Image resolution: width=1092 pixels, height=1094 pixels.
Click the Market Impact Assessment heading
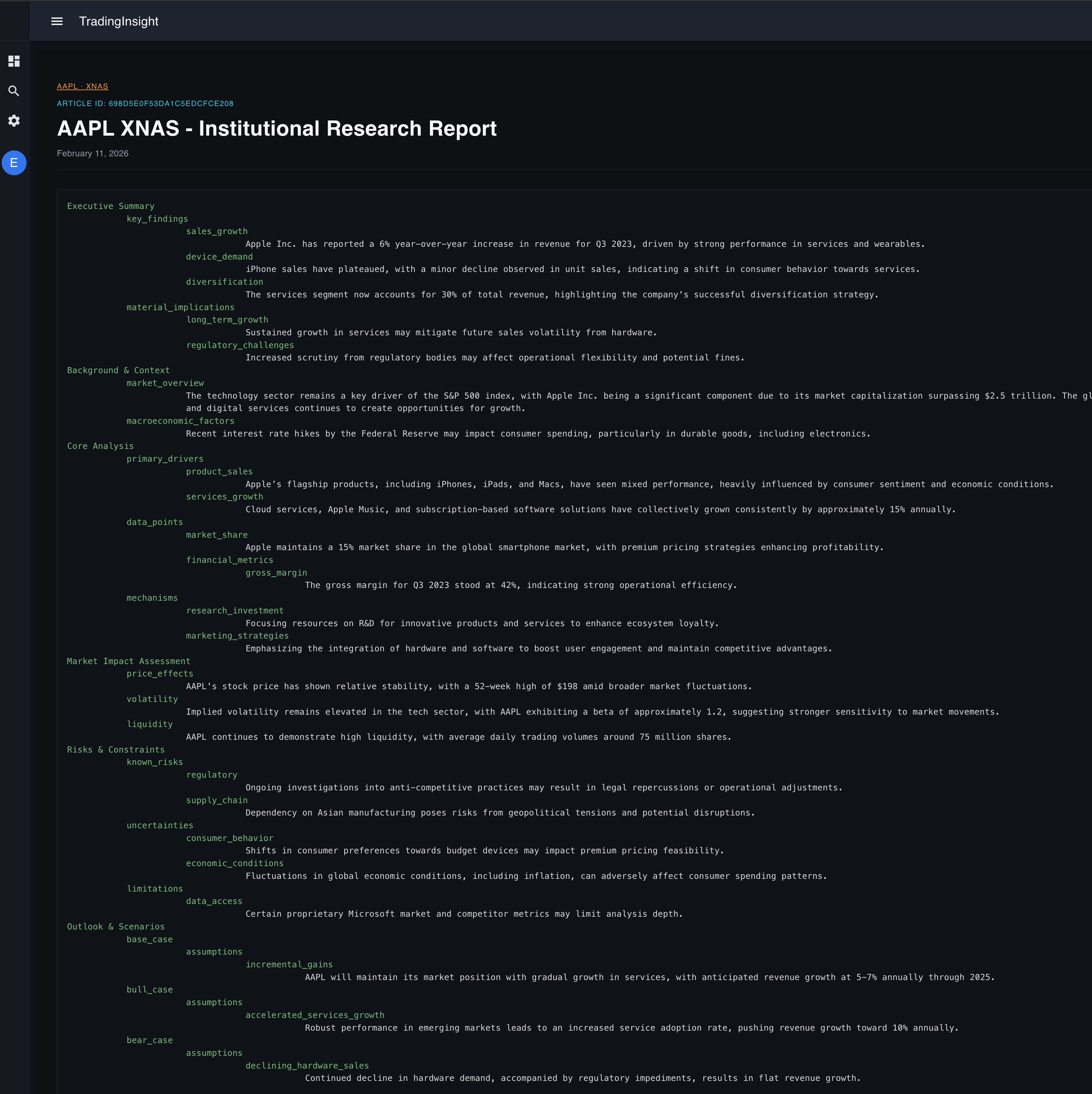click(x=128, y=661)
